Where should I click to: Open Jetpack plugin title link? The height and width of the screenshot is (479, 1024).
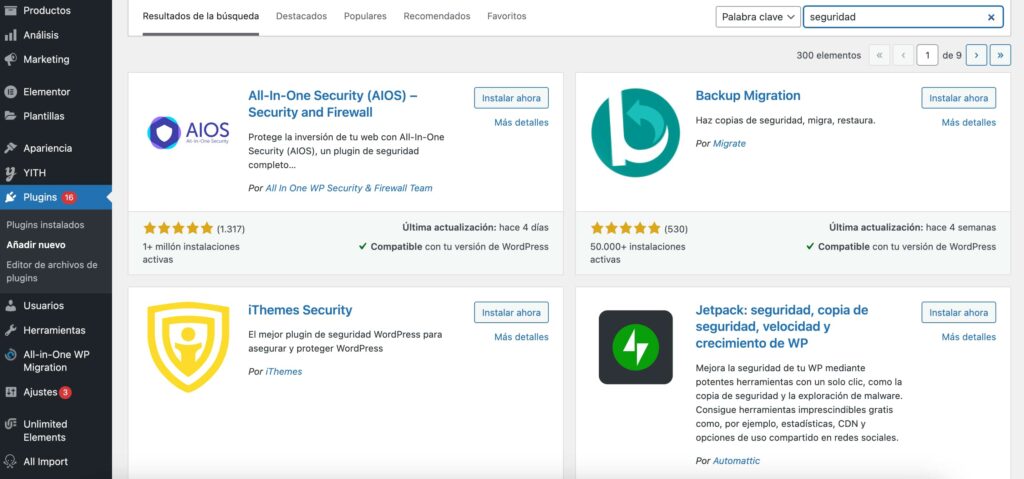[x=782, y=326]
